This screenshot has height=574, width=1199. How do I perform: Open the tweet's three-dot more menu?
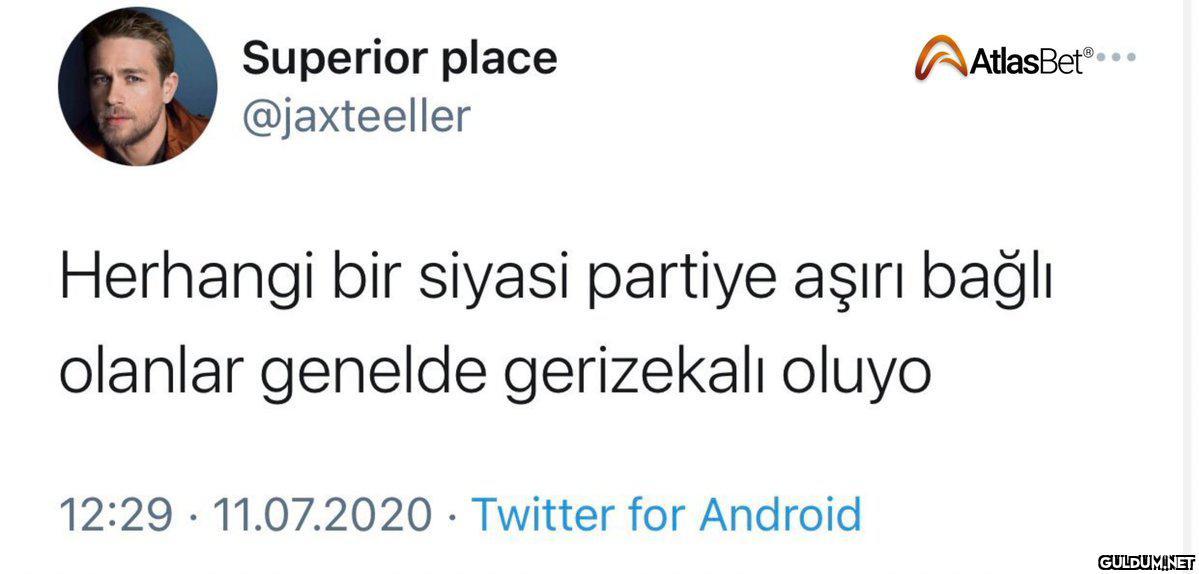(x=1118, y=58)
